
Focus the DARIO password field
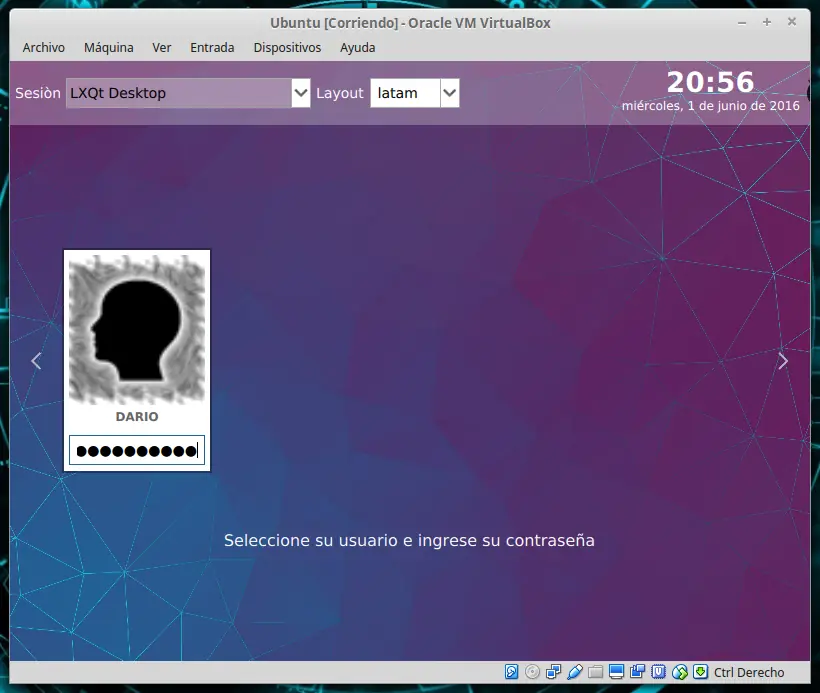137,450
